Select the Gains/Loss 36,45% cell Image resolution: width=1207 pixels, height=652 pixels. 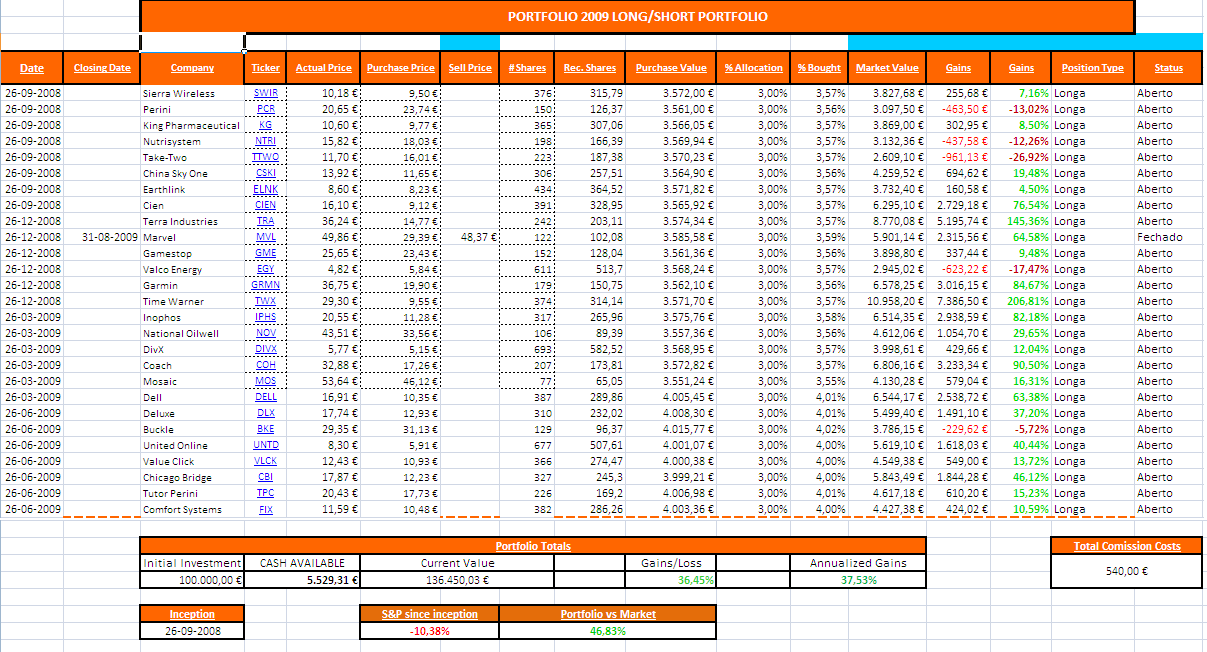[x=671, y=580]
